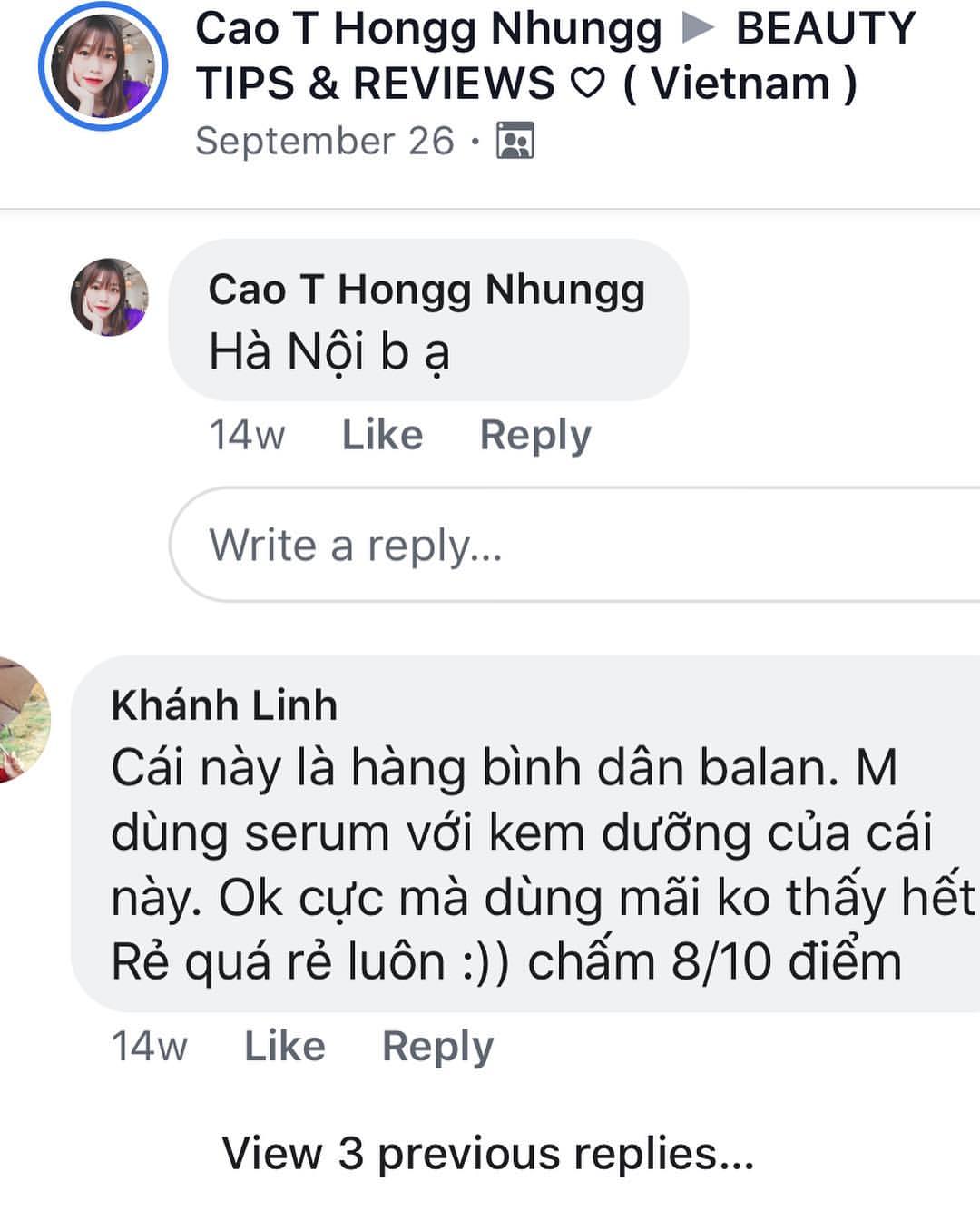The height and width of the screenshot is (1221, 980).
Task: Click the September 26 post date
Action: pos(324,142)
